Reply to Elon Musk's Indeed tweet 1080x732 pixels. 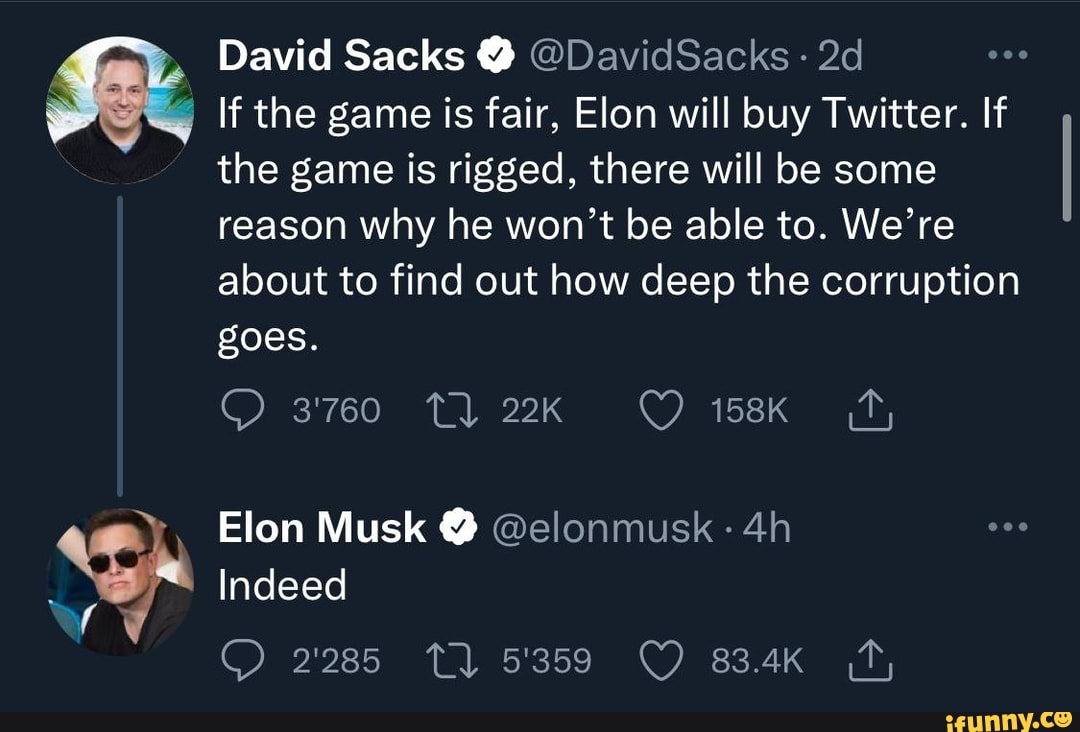(x=239, y=660)
